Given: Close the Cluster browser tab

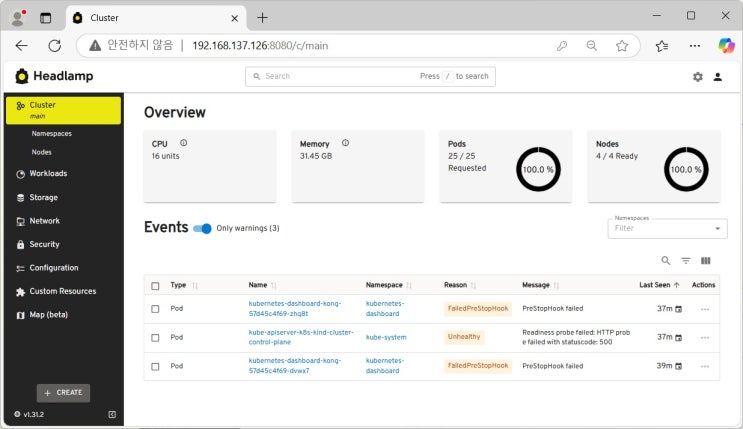Looking at the screenshot, I should 235,18.
